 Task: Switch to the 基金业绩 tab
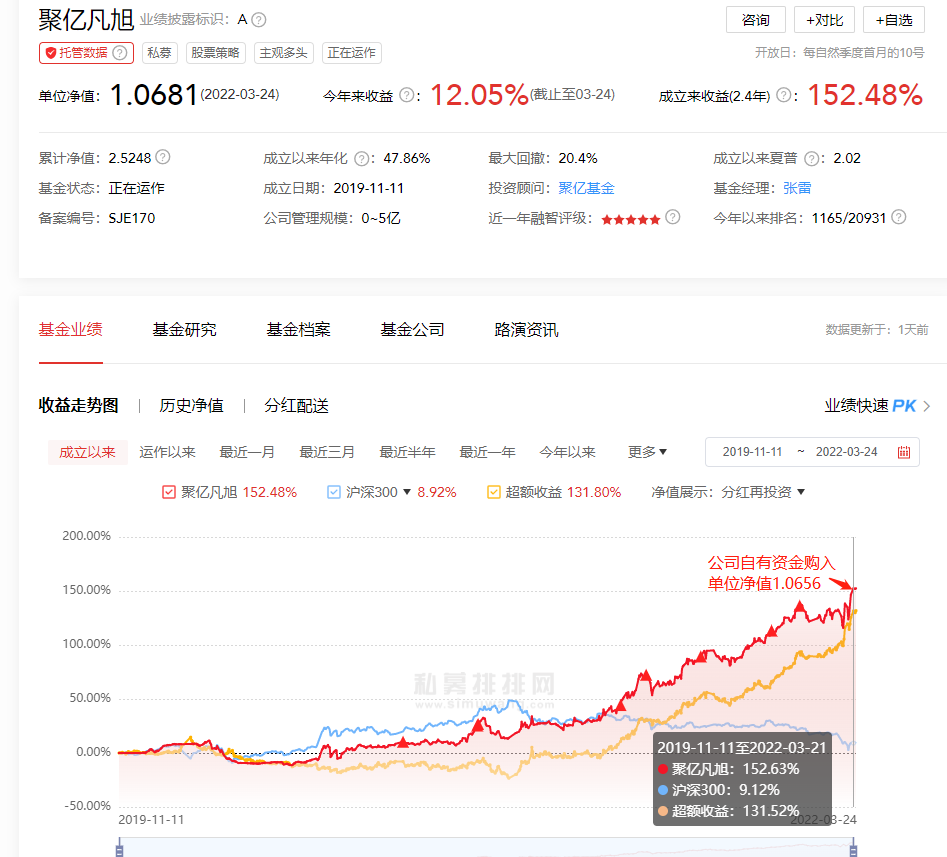(x=71, y=330)
